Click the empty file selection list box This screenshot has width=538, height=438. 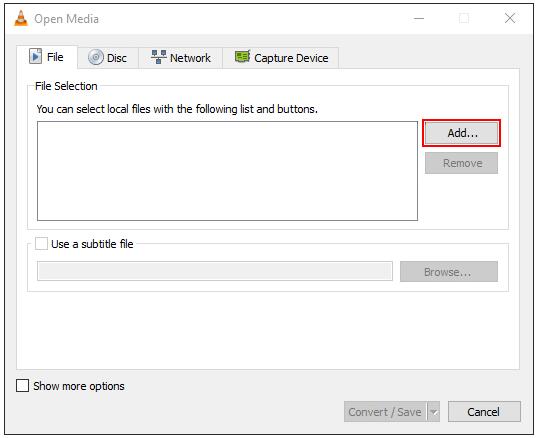[x=227, y=171]
